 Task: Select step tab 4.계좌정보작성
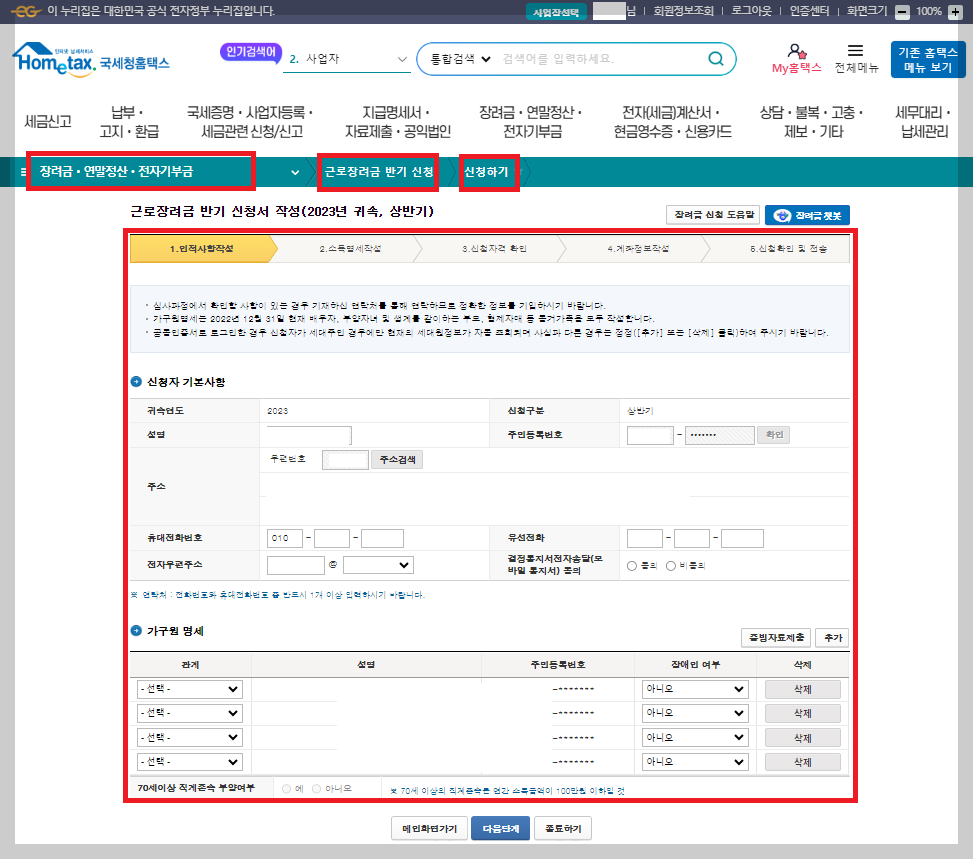coord(638,249)
